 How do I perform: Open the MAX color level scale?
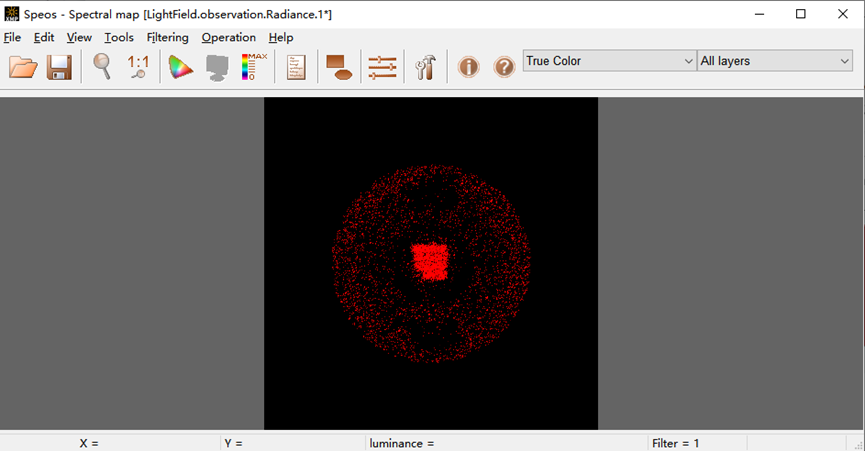click(254, 67)
